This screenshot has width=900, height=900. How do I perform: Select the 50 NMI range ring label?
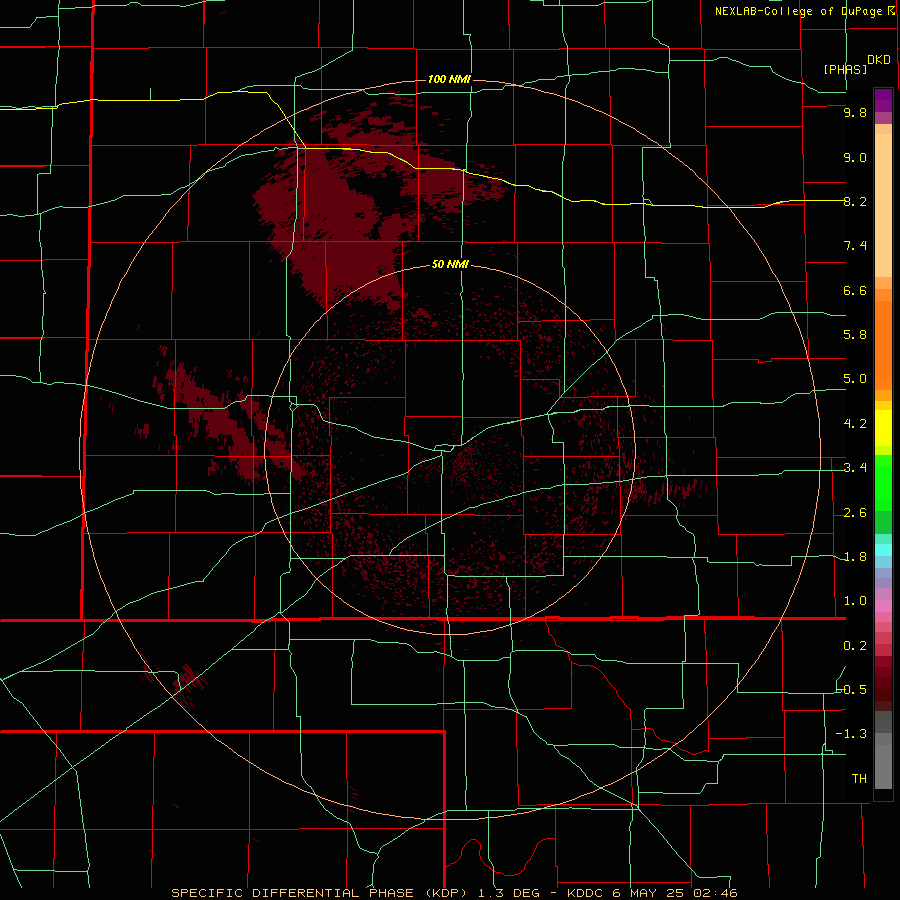(x=450, y=264)
